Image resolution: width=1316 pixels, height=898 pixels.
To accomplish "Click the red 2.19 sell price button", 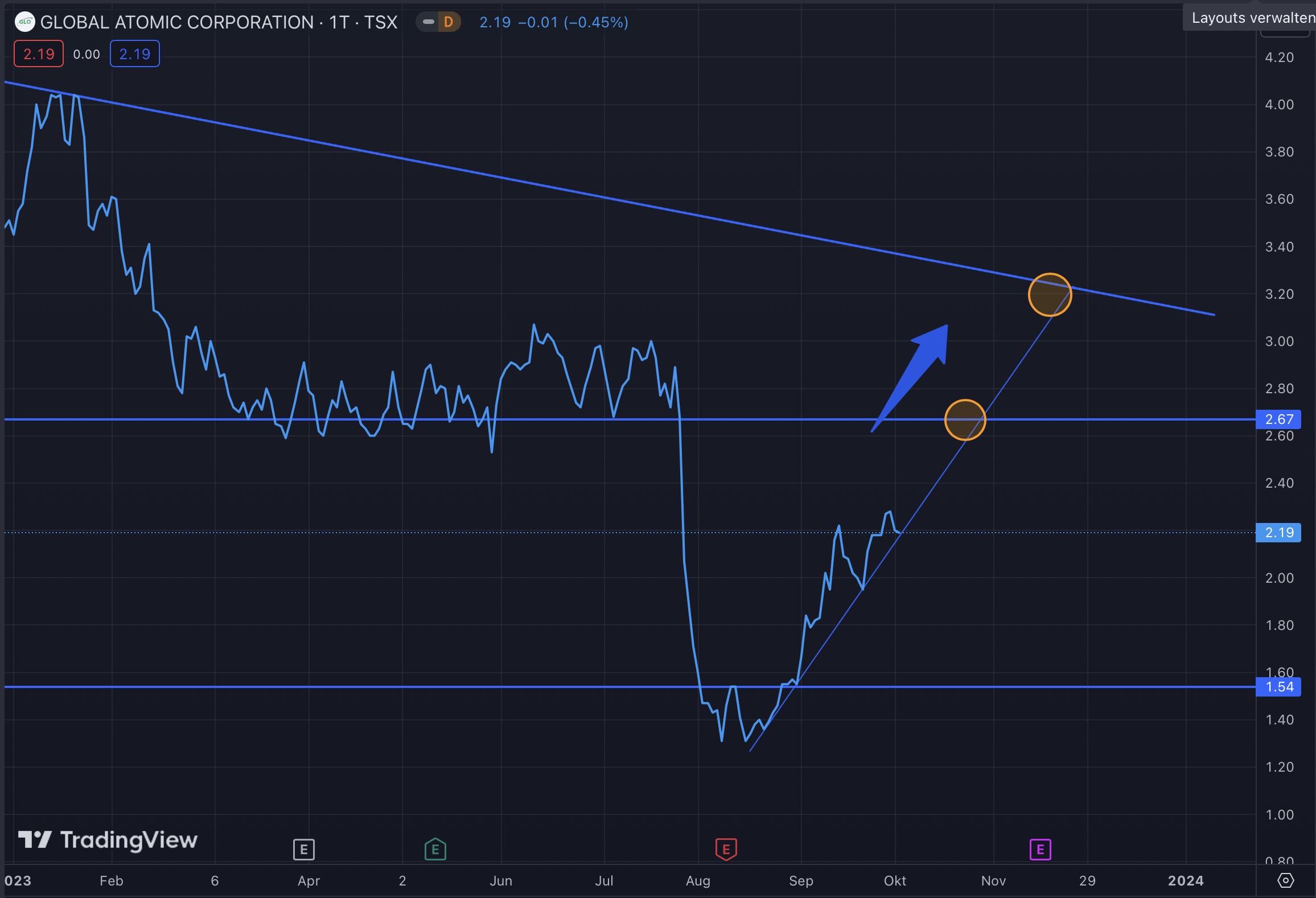I will 39,54.
